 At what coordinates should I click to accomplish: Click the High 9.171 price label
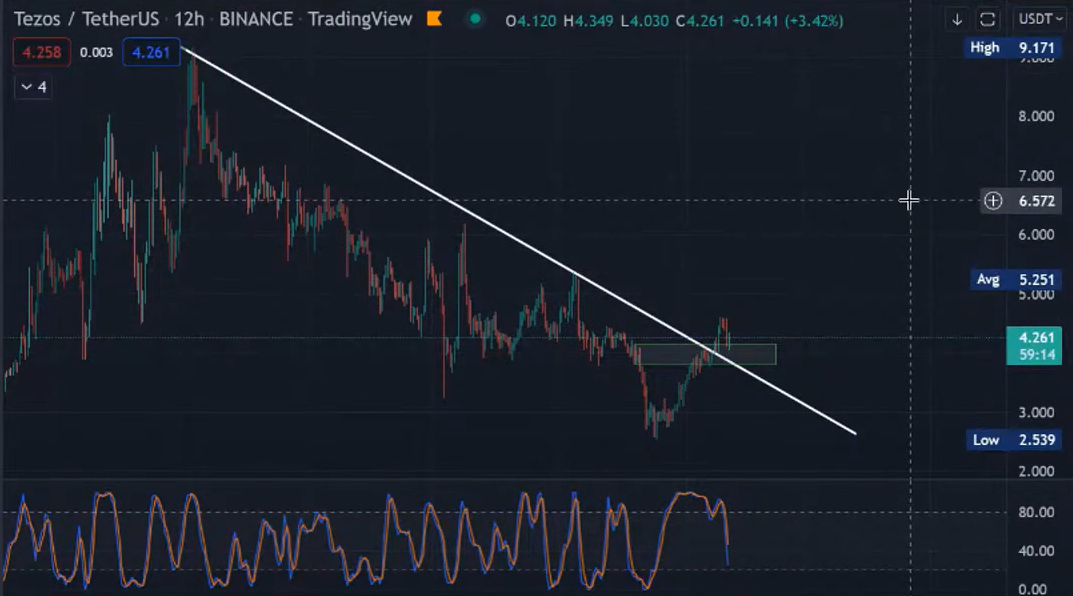1012,47
